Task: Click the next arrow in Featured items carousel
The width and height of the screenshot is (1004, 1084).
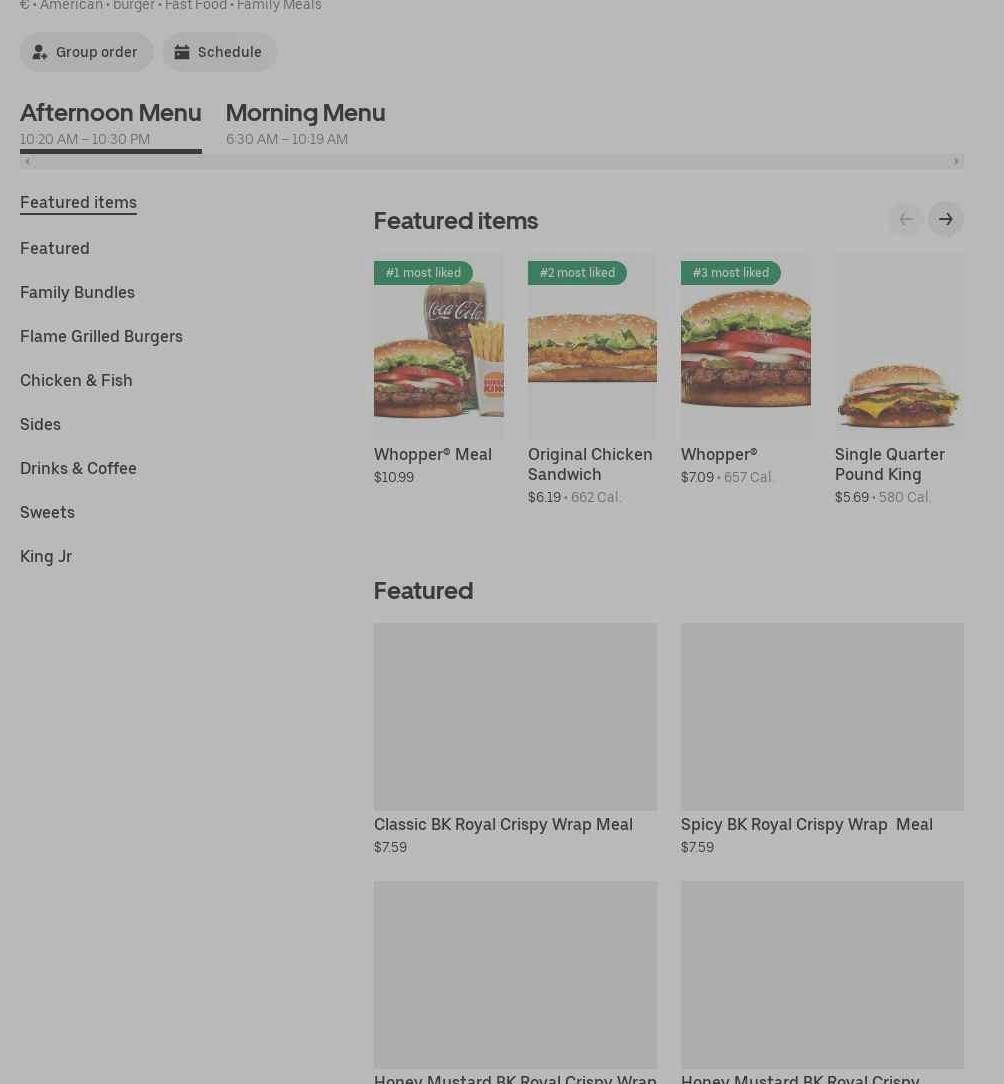Action: pos(945,219)
